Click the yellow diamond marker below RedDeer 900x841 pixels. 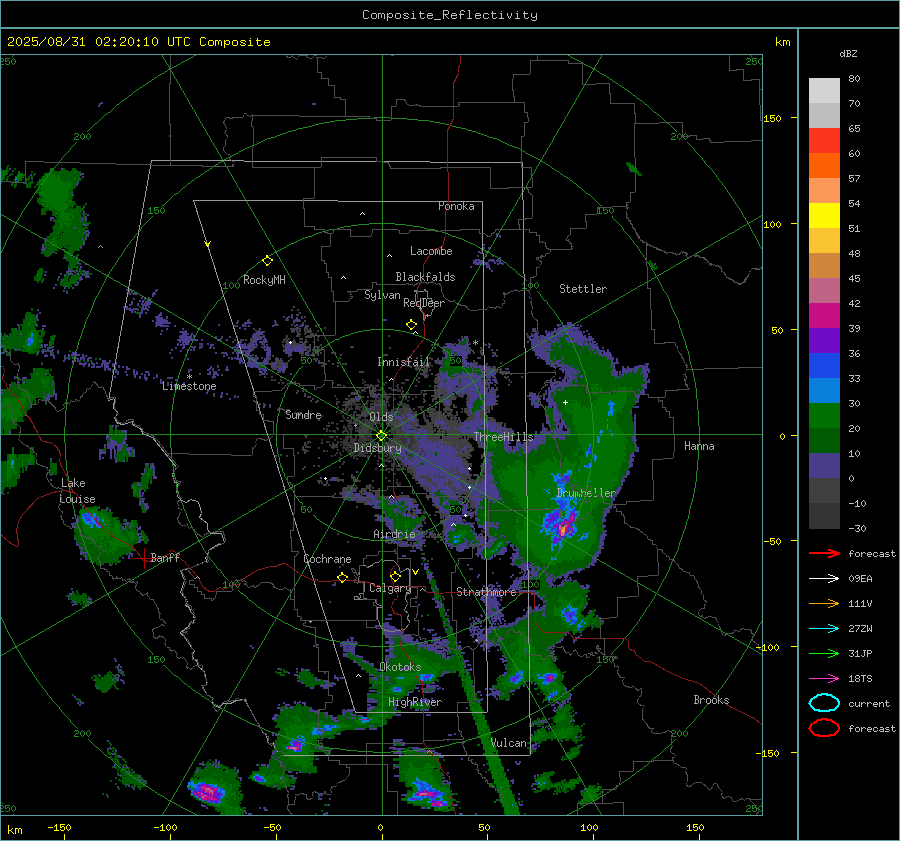(411, 325)
